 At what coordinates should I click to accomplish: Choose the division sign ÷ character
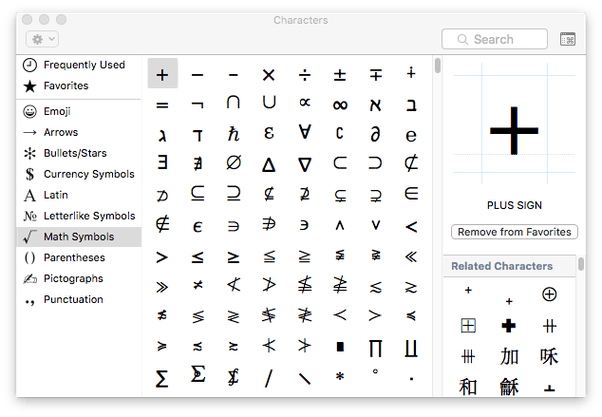click(304, 74)
